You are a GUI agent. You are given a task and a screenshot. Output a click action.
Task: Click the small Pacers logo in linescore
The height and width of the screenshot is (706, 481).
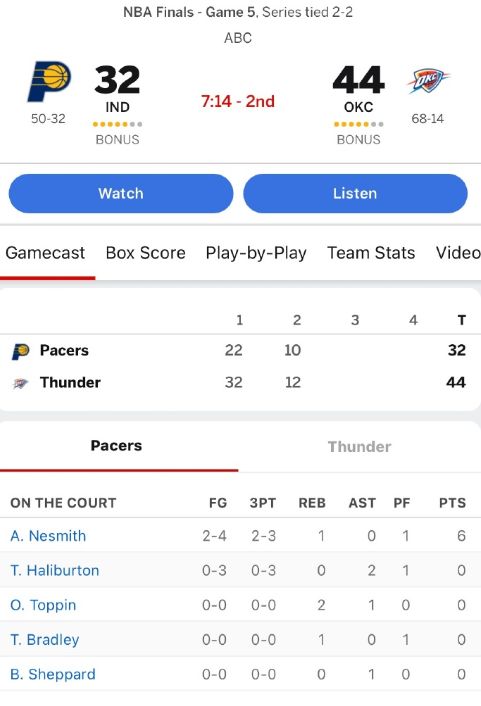click(x=20, y=351)
